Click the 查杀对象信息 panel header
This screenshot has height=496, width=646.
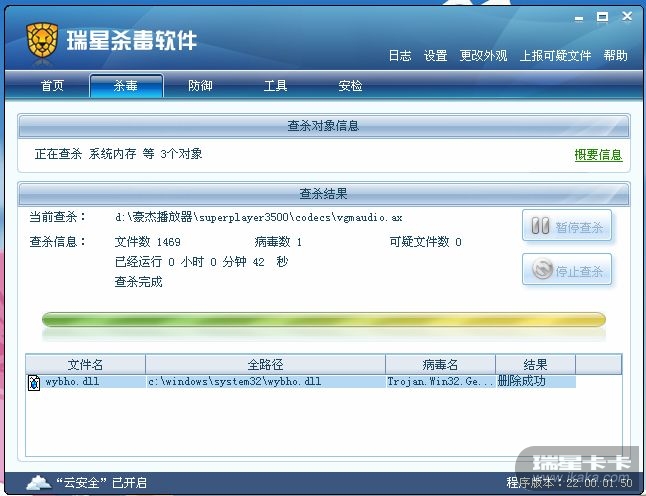[x=324, y=126]
